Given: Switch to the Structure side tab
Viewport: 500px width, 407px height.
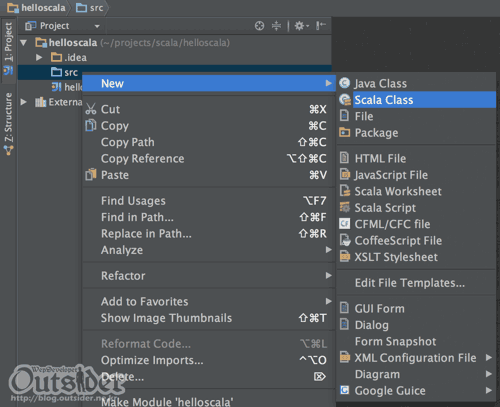Looking at the screenshot, I should pyautogui.click(x=8, y=123).
